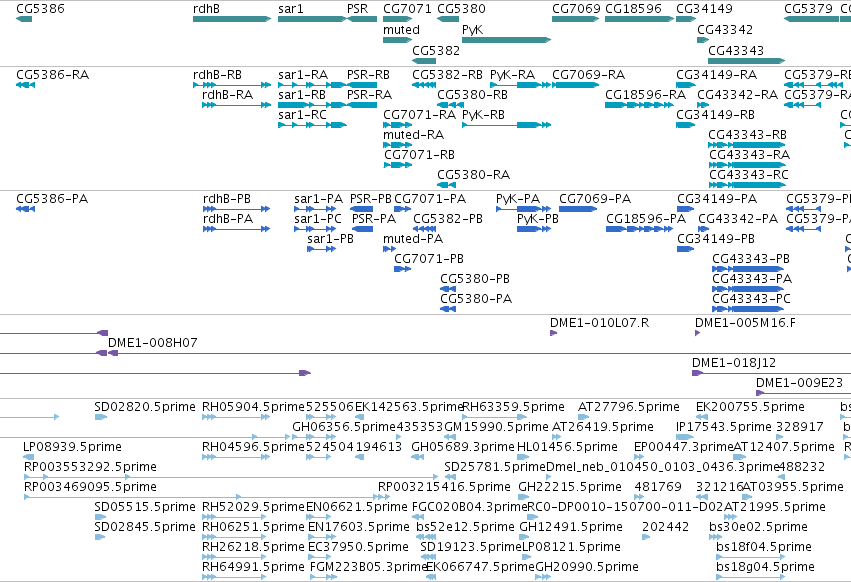Select protein CG7069-PA label
This screenshot has width=851, height=582.
595,199
